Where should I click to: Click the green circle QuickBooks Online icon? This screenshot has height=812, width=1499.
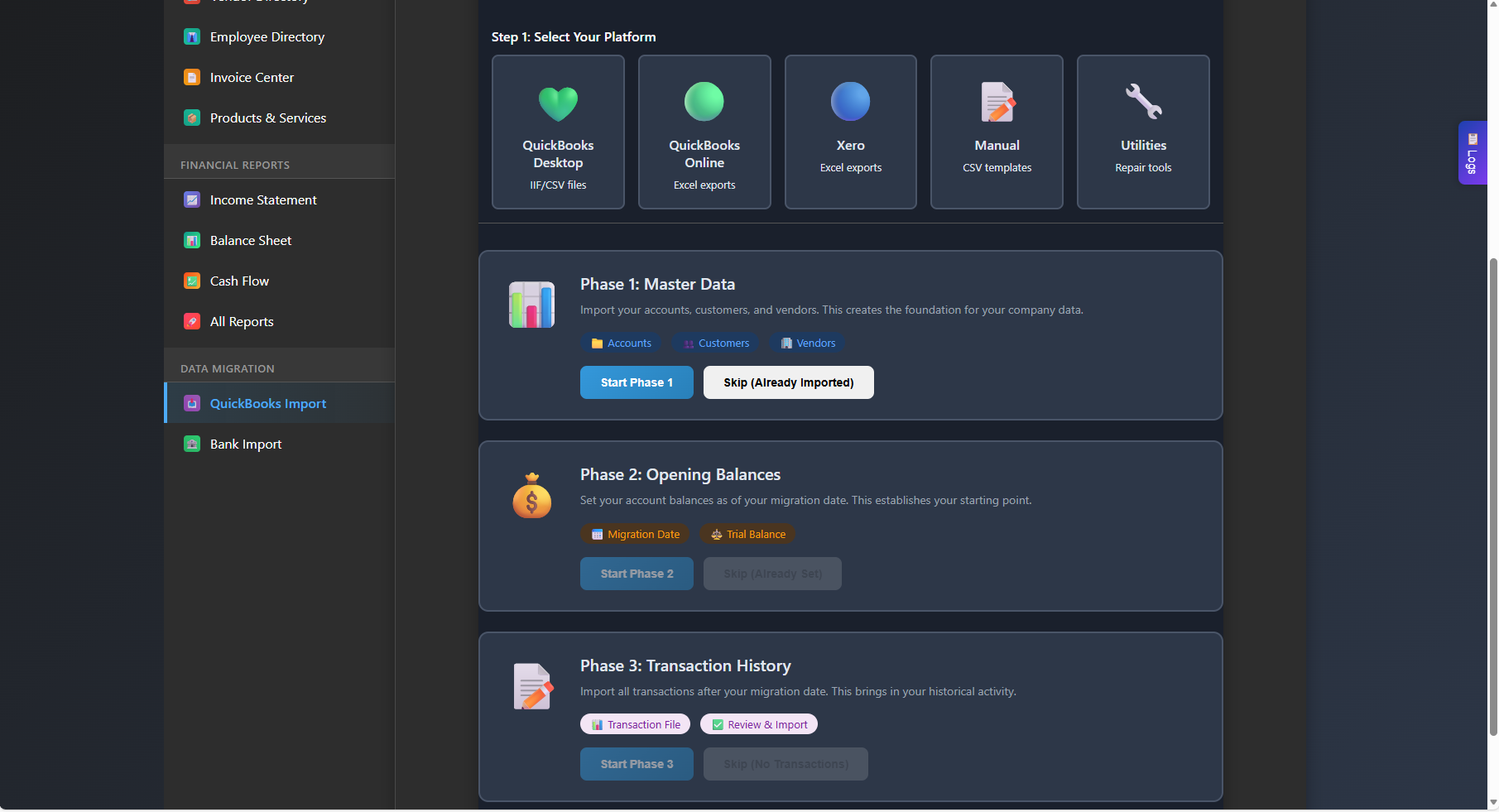click(704, 102)
